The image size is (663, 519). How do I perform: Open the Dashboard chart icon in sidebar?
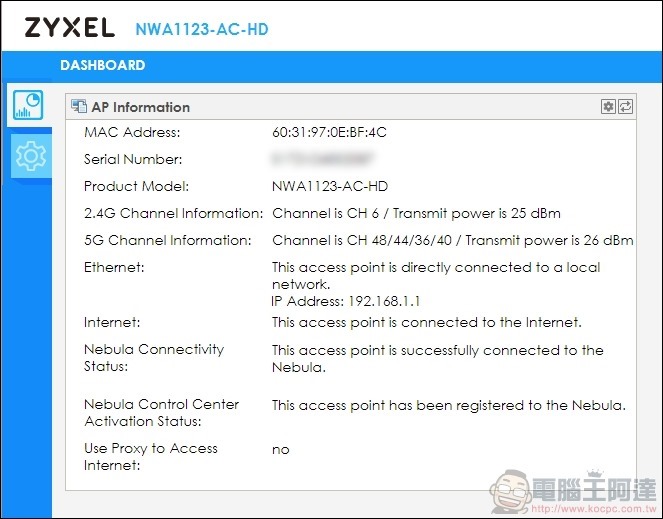[28, 104]
